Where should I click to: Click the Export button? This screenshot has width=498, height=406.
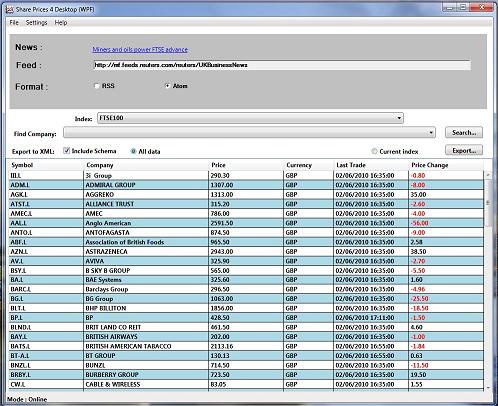tap(464, 151)
